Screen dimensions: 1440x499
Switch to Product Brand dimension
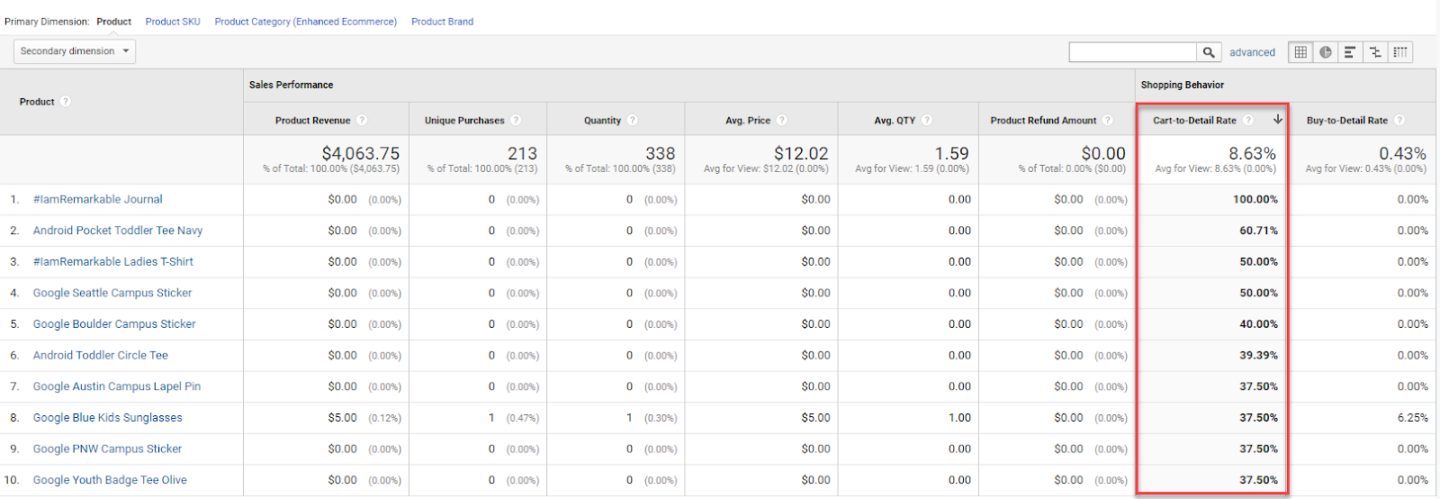coord(442,21)
